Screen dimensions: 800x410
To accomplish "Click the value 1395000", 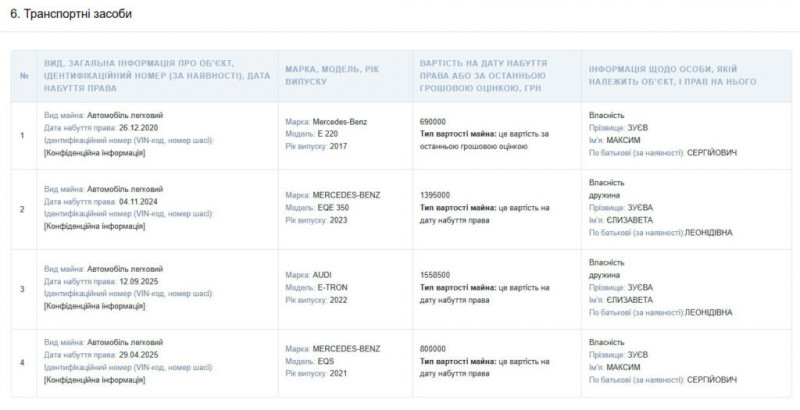I will coord(435,195).
